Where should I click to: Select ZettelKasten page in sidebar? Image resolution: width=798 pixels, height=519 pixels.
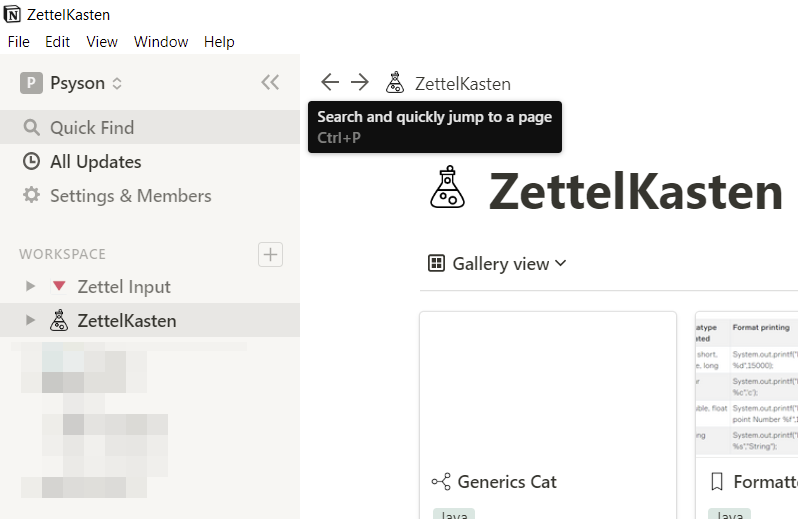pos(126,321)
